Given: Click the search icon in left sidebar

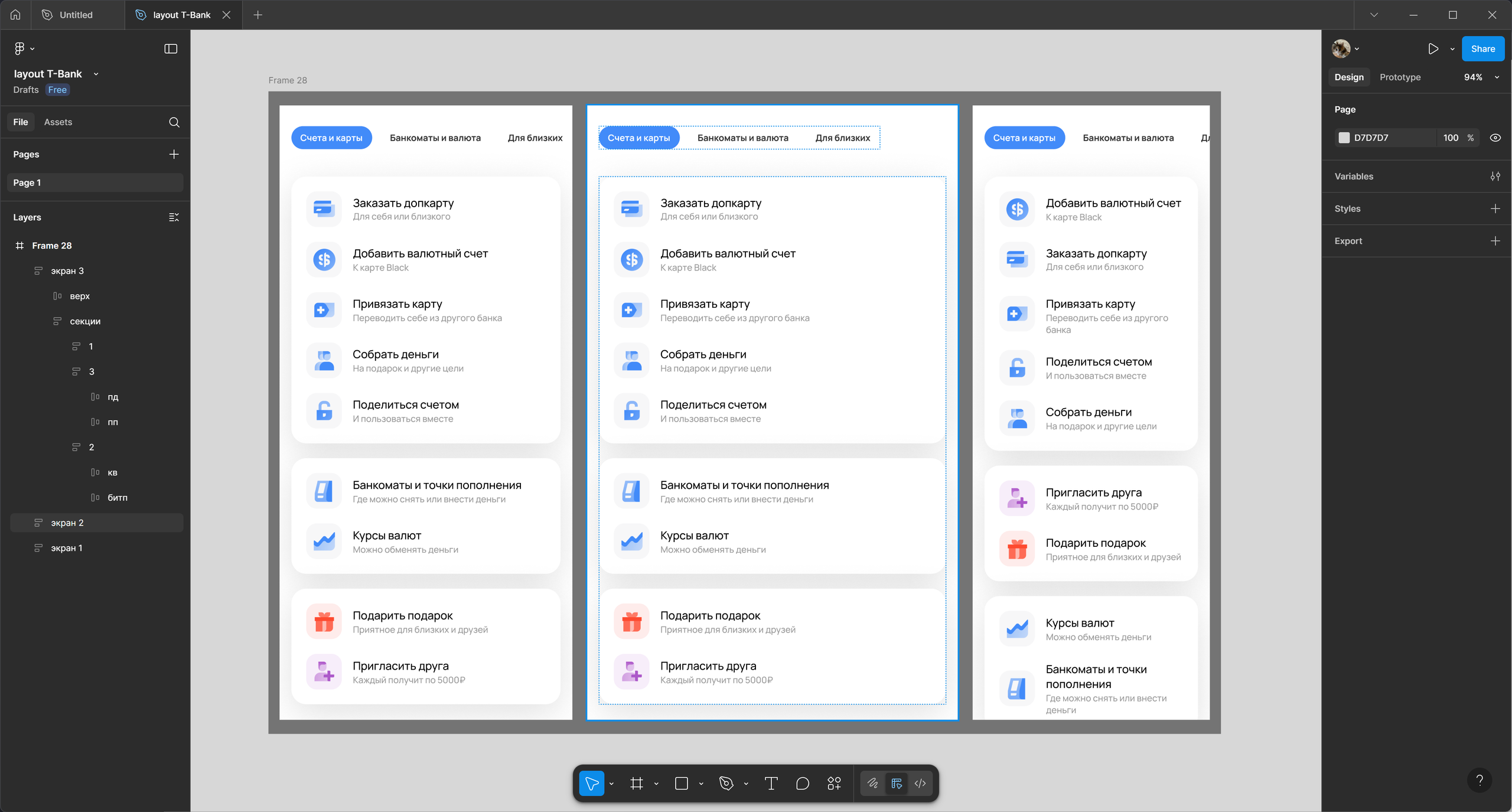Looking at the screenshot, I should [x=174, y=122].
